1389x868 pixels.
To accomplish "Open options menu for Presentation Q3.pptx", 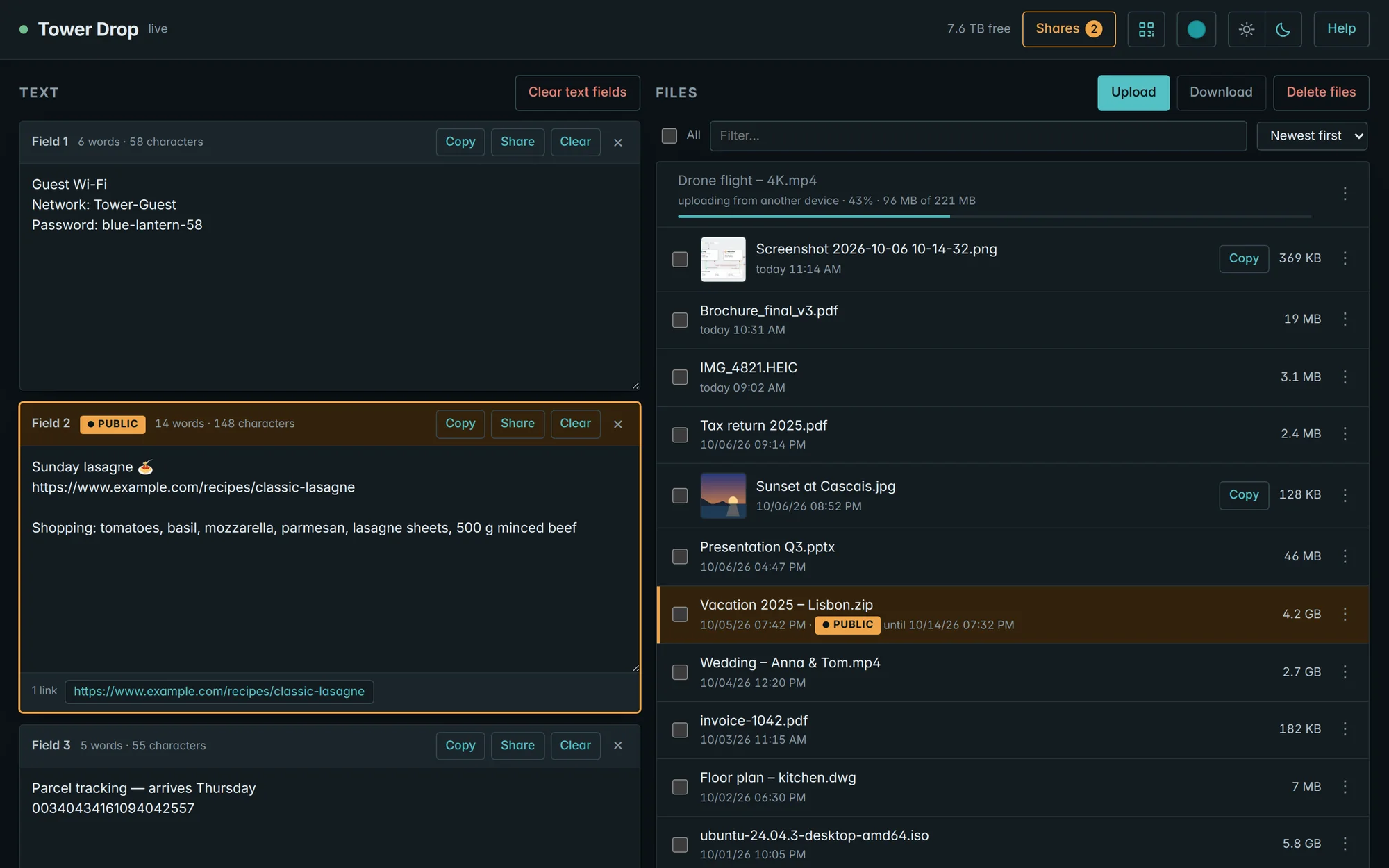I will click(x=1345, y=556).
